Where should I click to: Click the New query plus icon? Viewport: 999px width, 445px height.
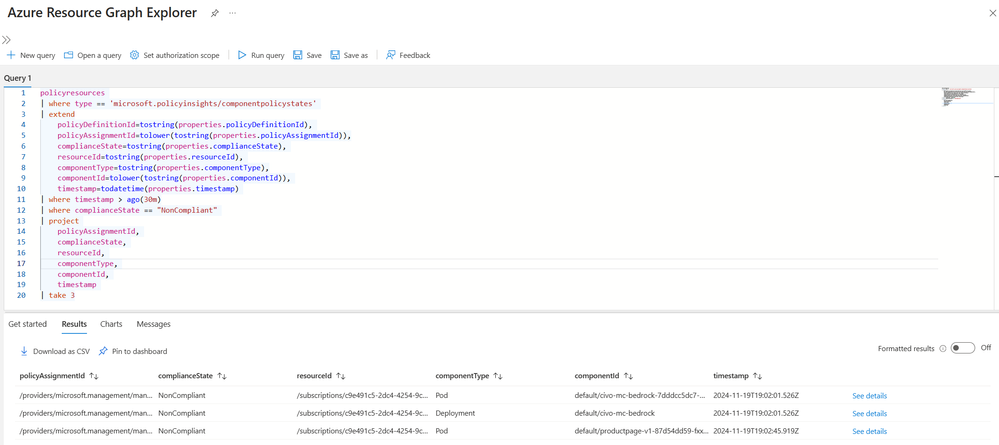[11, 55]
